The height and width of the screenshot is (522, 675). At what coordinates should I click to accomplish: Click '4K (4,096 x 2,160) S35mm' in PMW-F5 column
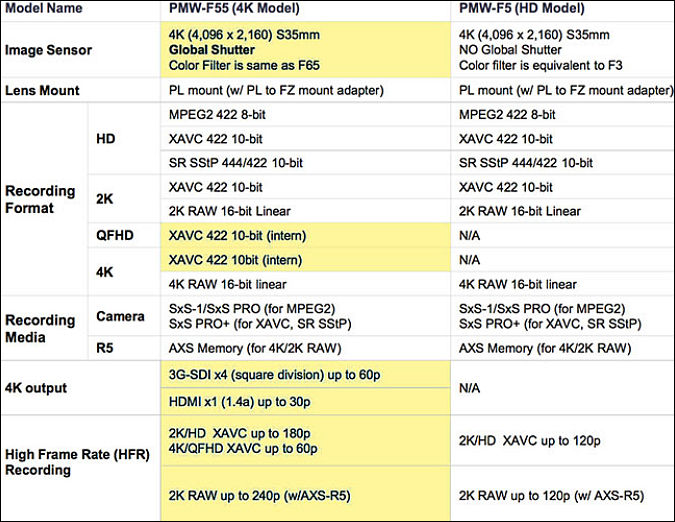click(x=534, y=34)
